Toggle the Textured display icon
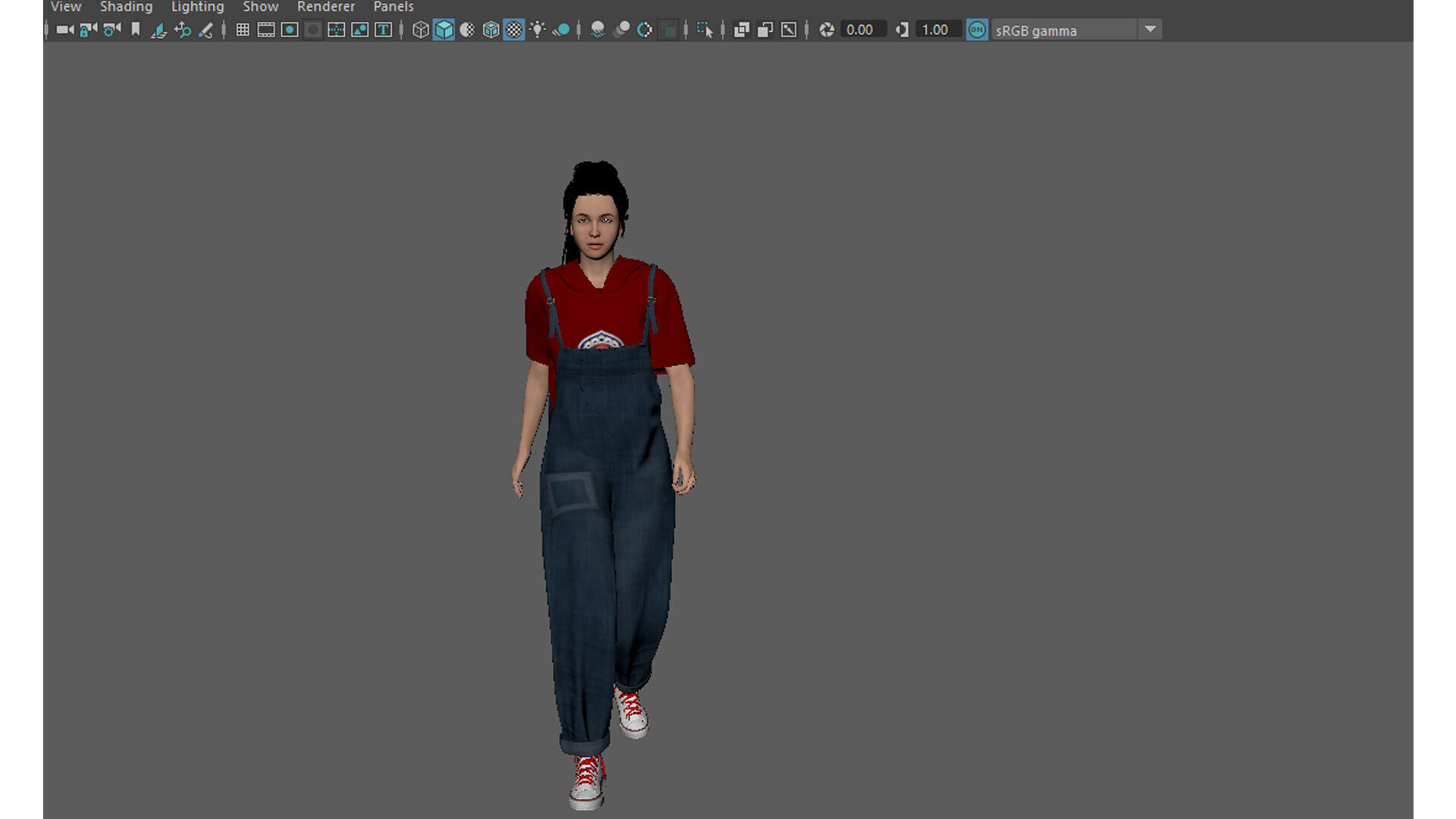Screen dimensions: 1456x819 click(x=514, y=30)
